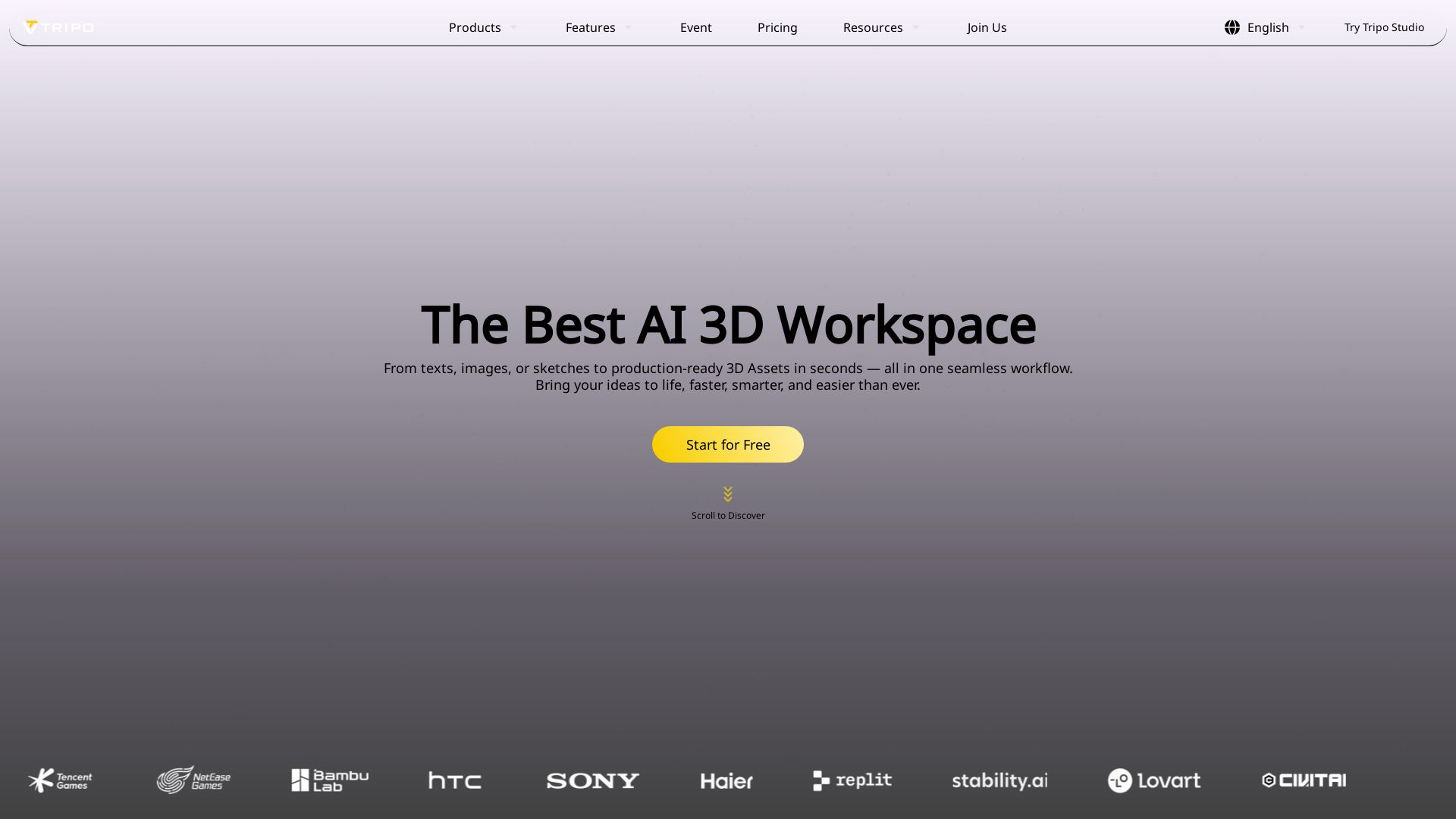This screenshot has width=1456, height=819.
Task: Expand the Features dropdown arrow
Action: tap(628, 27)
